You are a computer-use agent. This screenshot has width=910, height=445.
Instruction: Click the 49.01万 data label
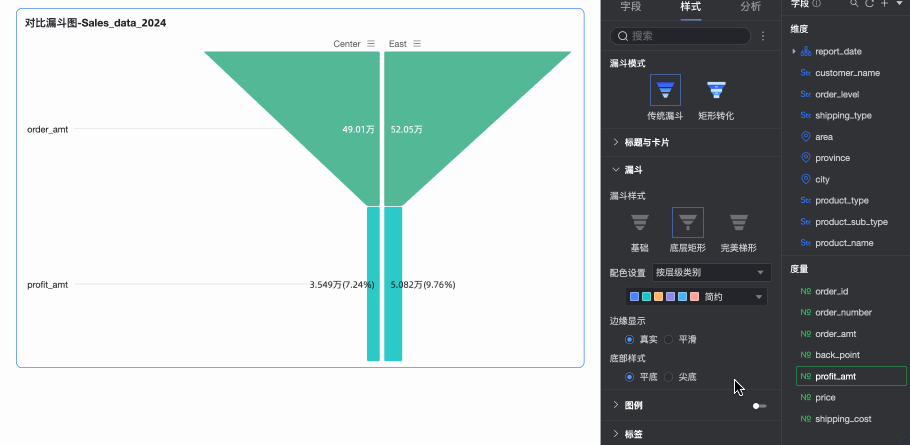(358, 129)
